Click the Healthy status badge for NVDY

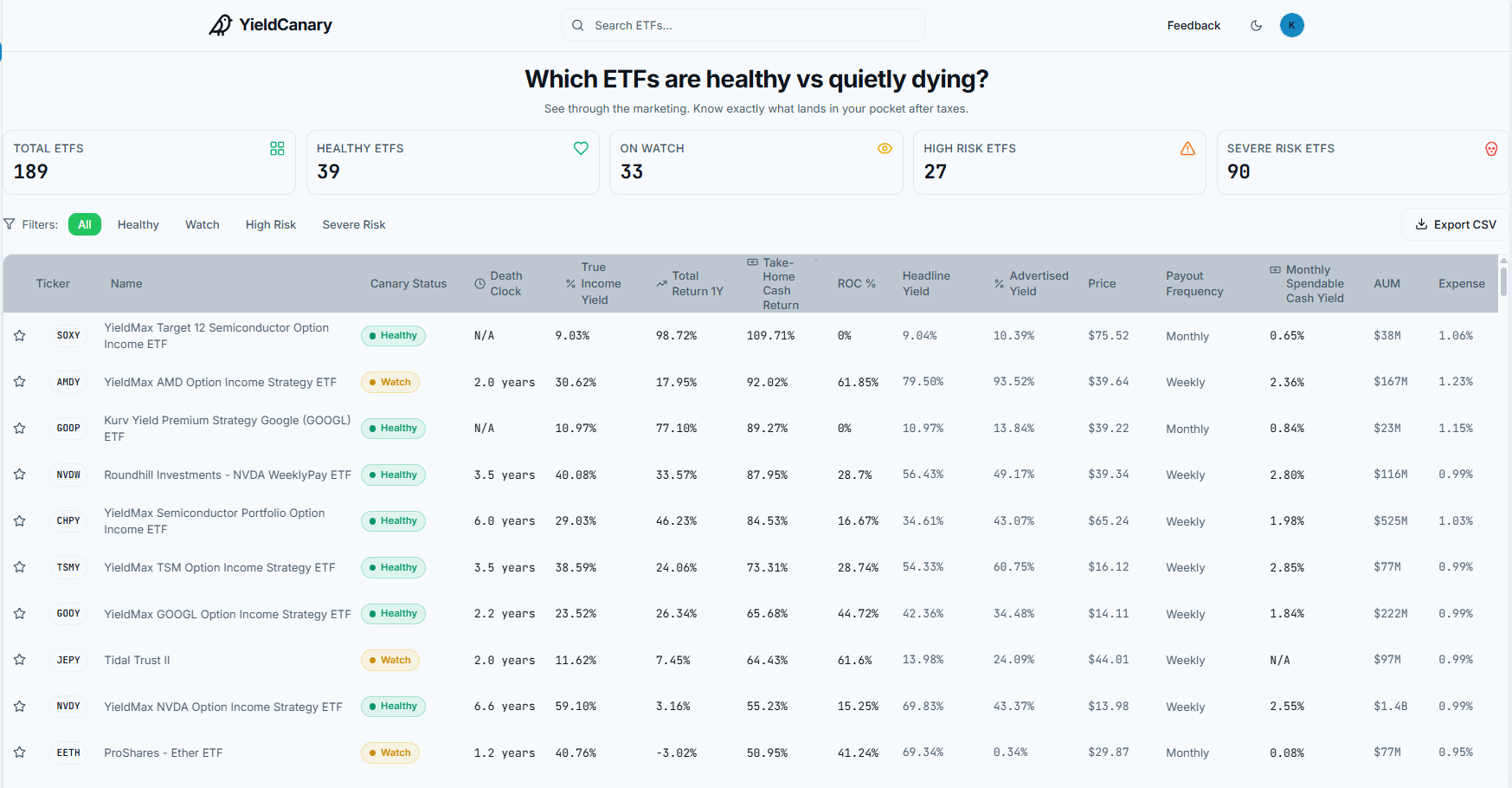coord(393,707)
